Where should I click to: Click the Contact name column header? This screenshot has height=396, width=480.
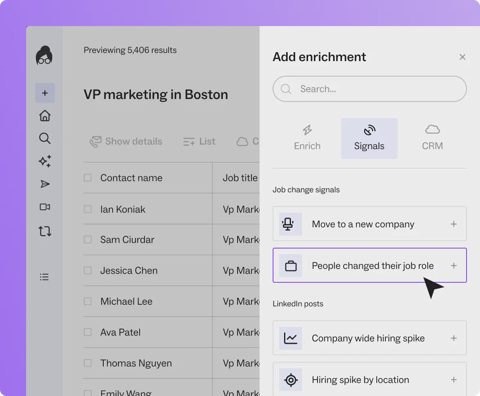pos(131,178)
